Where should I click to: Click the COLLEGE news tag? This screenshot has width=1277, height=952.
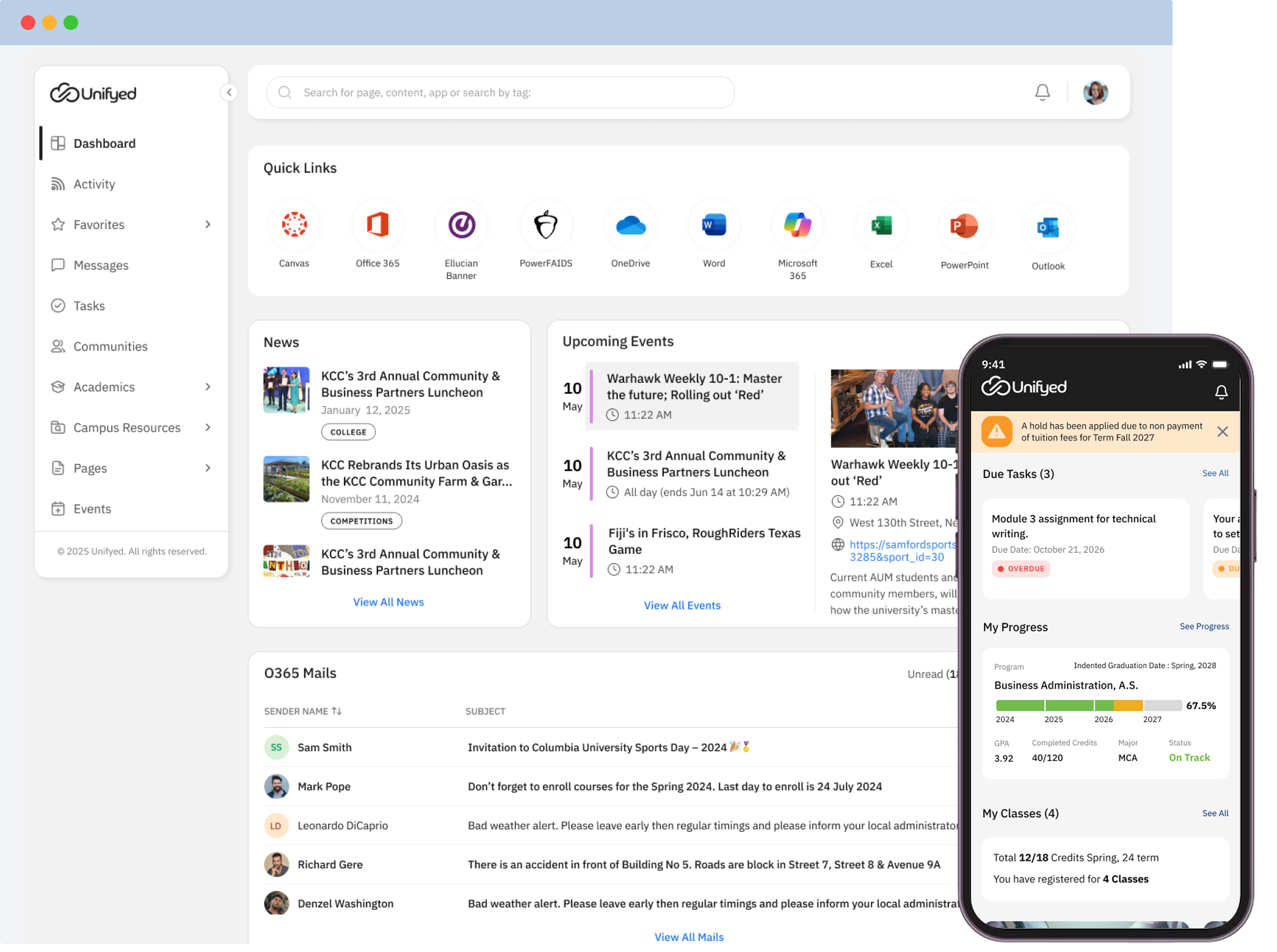click(x=348, y=432)
